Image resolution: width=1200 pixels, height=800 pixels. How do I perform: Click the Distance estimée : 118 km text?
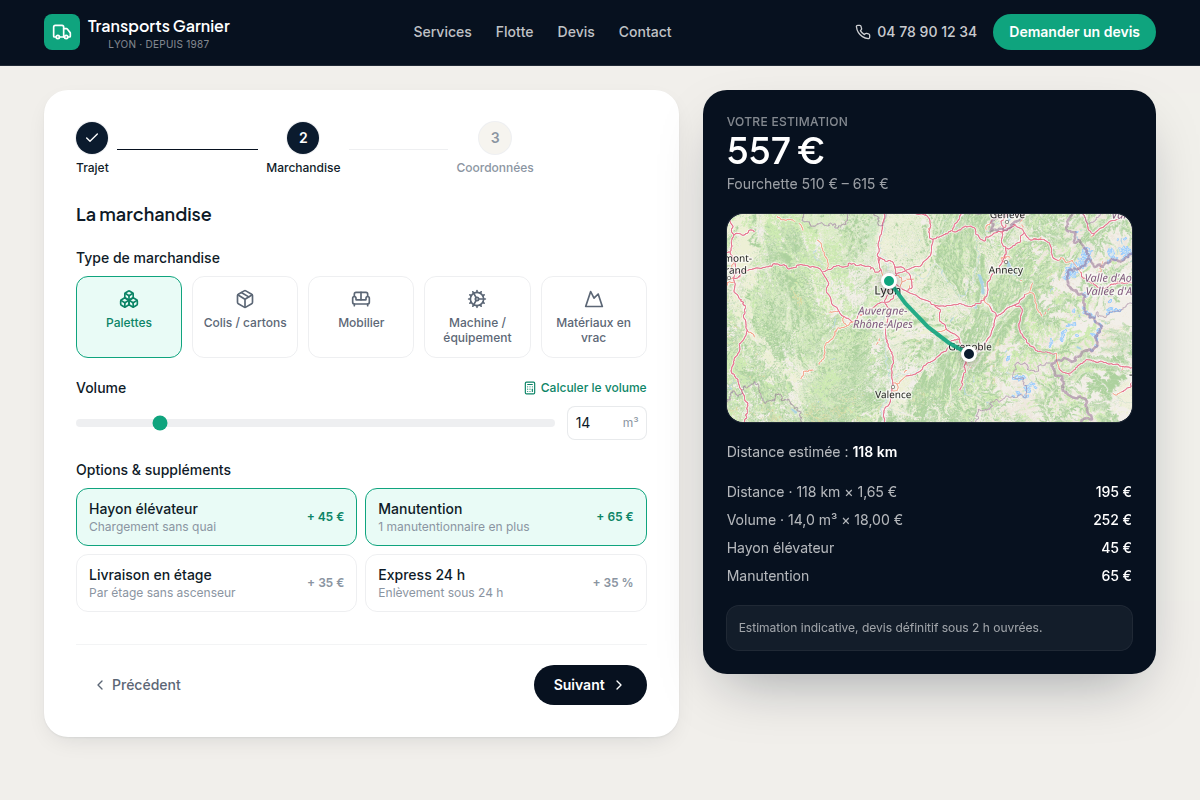pyautogui.click(x=812, y=452)
